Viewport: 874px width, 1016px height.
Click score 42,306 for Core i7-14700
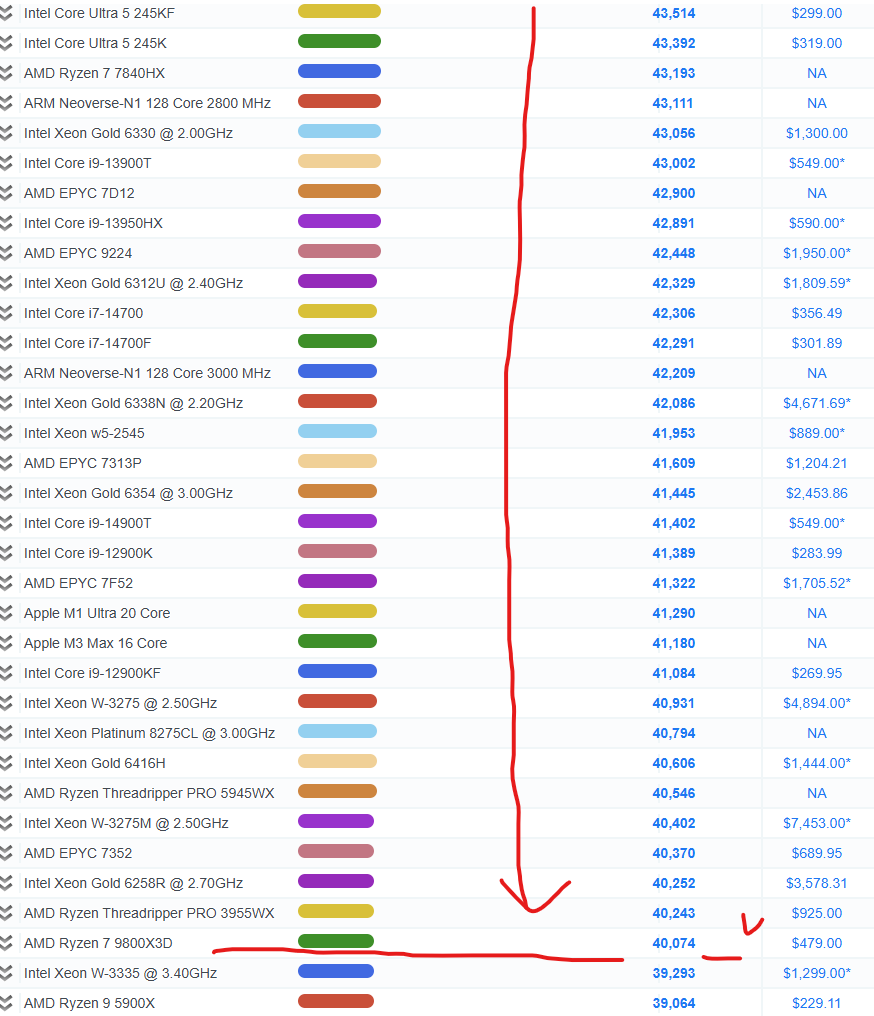point(674,314)
